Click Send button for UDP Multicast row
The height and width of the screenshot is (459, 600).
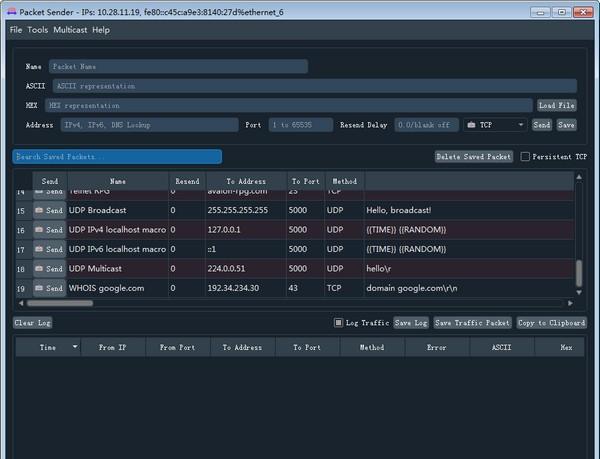click(x=49, y=269)
